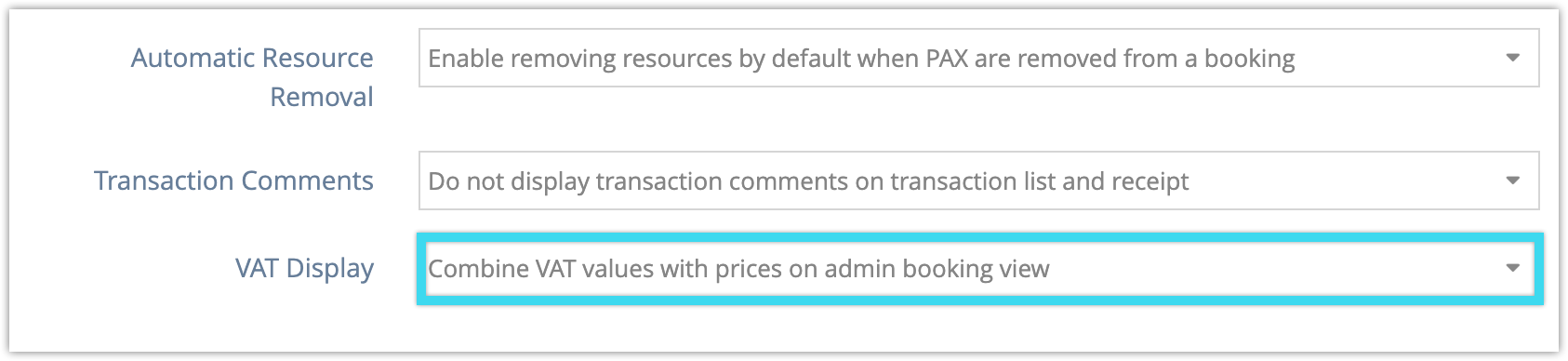Screen dimensions: 1568x361
Task: Click empty space right of Transaction Comments value
Action: point(1344,180)
